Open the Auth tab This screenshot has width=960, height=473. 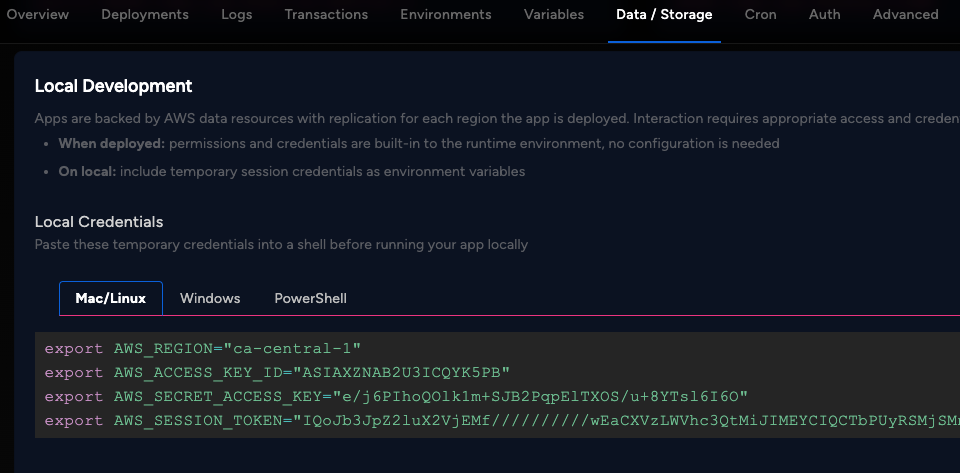point(824,15)
